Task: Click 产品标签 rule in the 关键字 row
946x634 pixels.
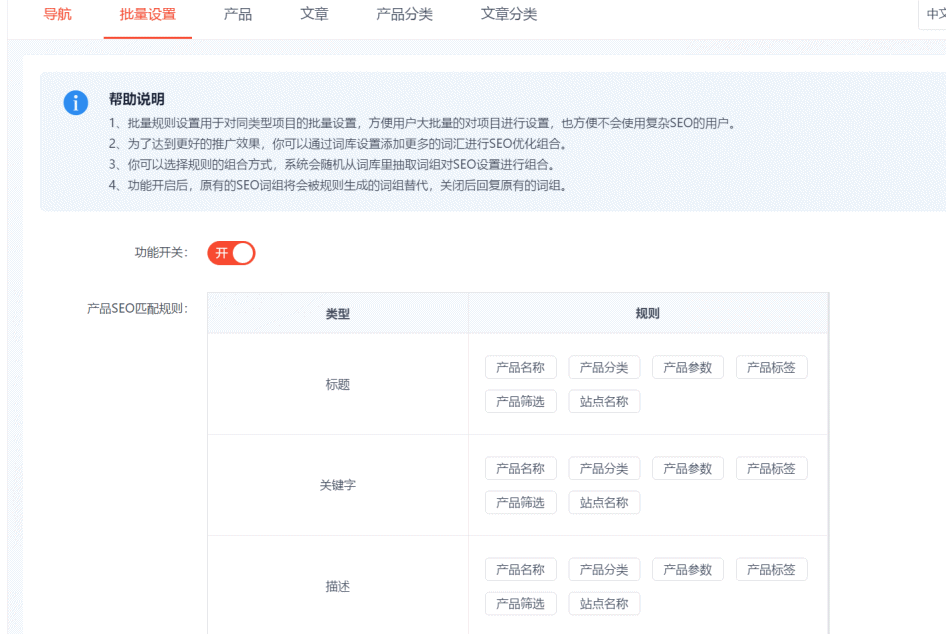Action: coord(771,468)
